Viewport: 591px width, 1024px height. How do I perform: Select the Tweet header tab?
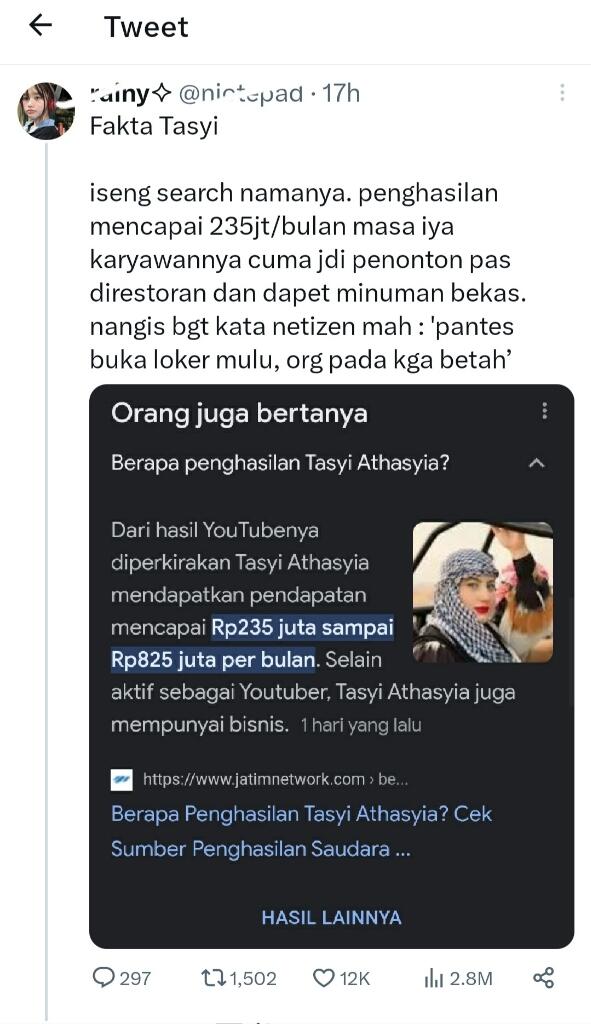(x=146, y=27)
